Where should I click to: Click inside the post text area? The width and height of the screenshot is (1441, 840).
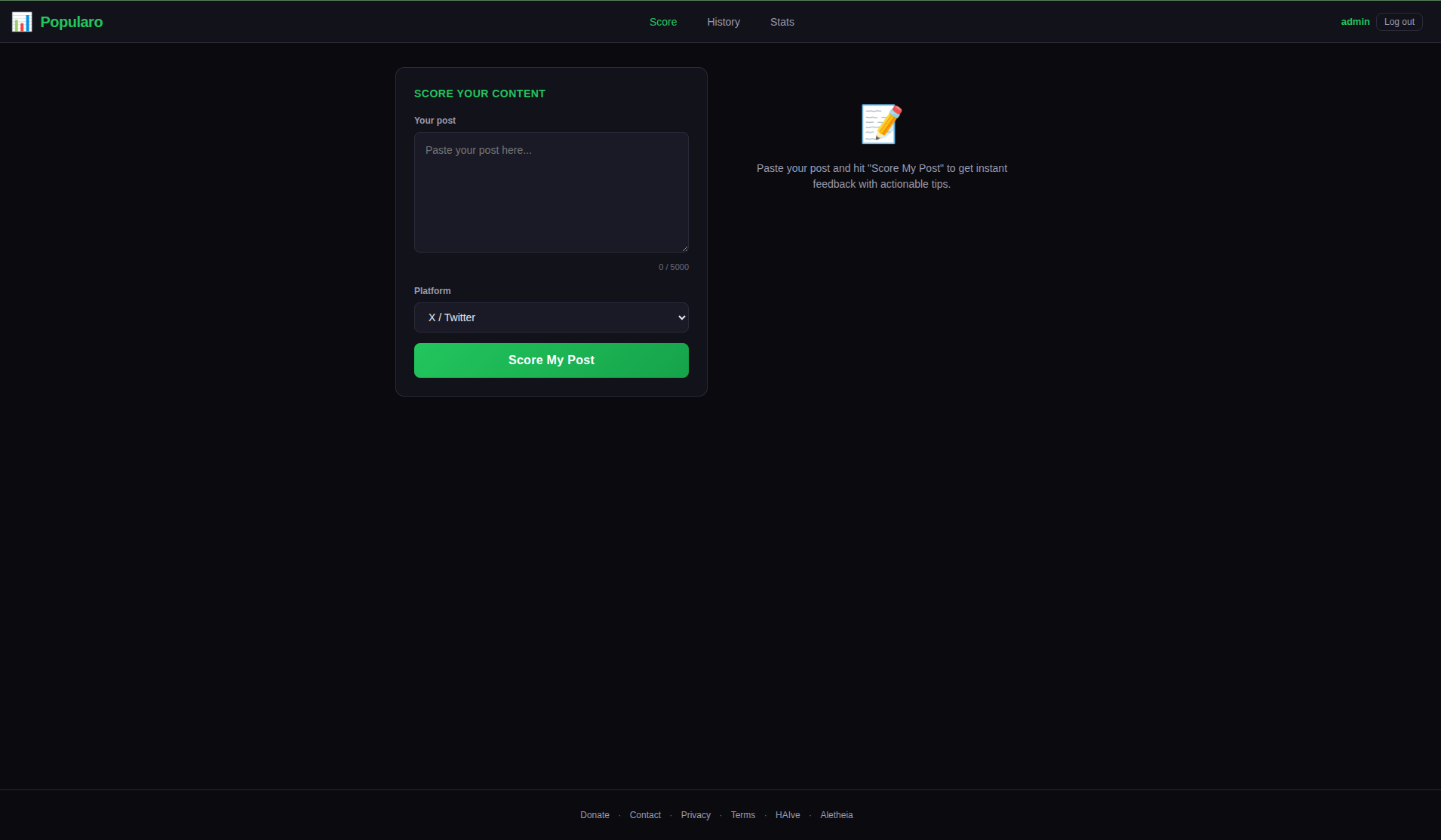click(x=551, y=192)
